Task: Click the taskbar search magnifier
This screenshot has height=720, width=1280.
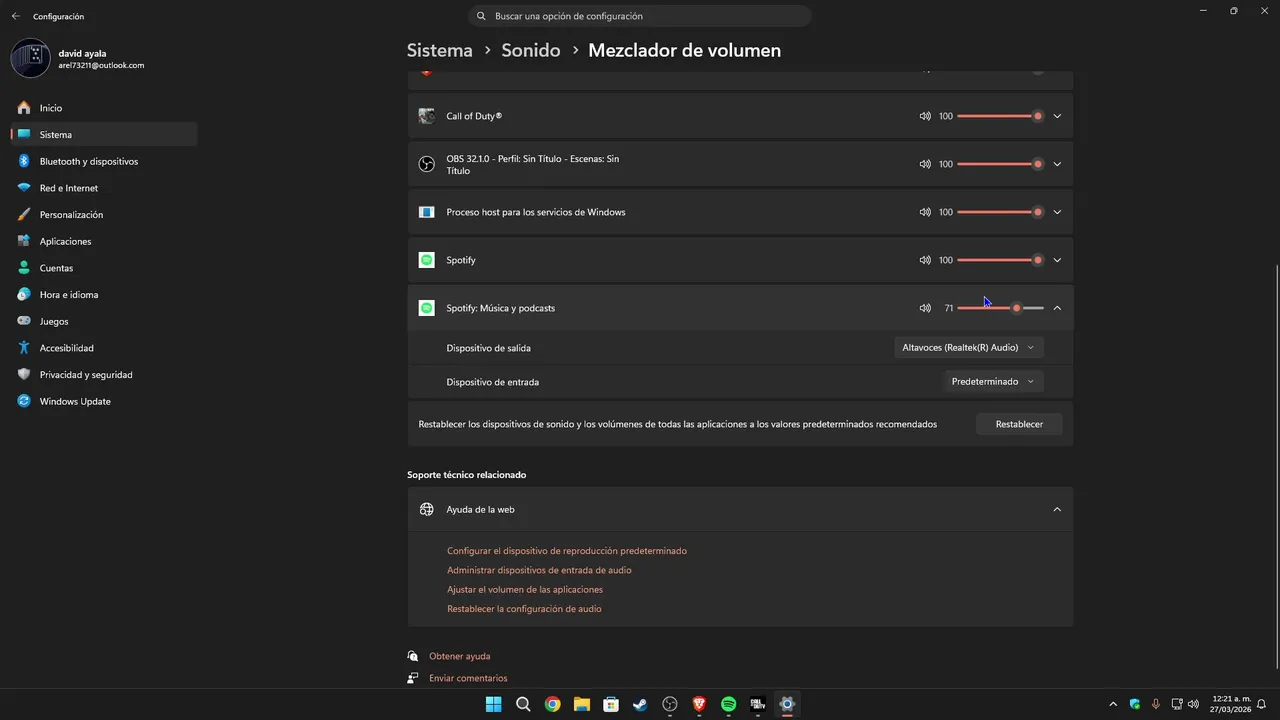Action: coord(522,704)
